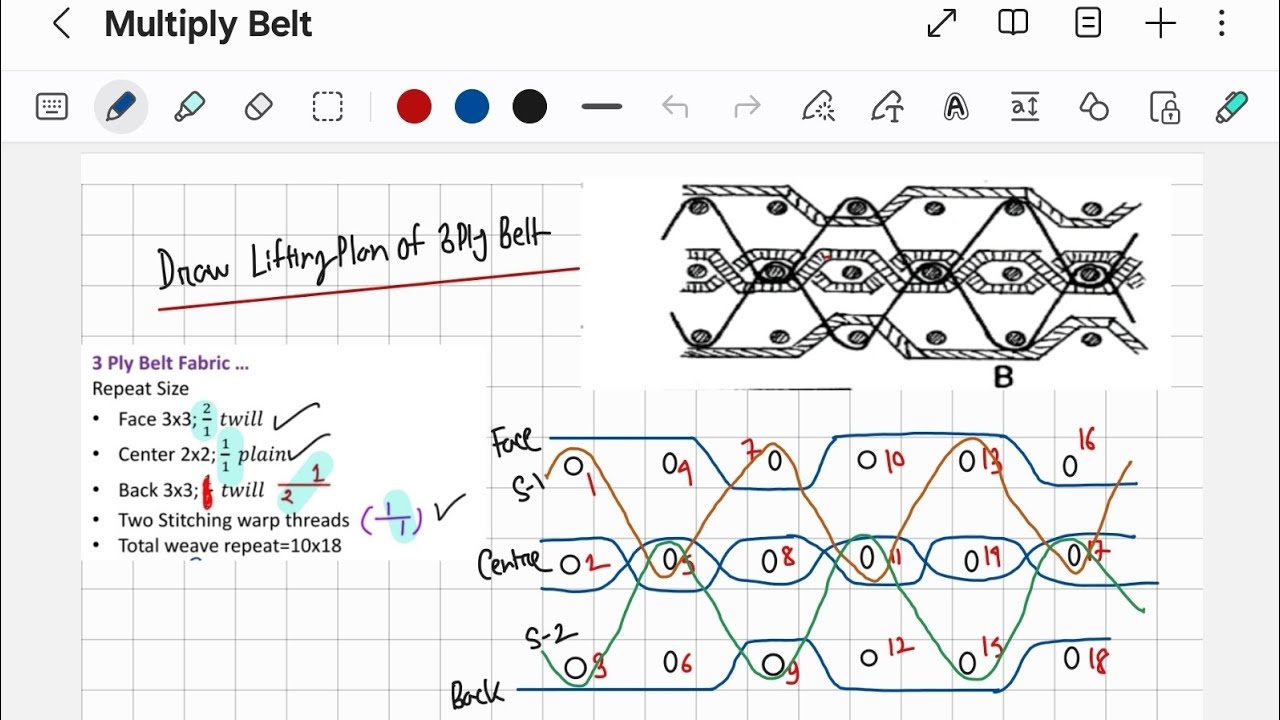The height and width of the screenshot is (720, 1280).
Task: Activate the laser pointer pen tool
Action: click(819, 107)
